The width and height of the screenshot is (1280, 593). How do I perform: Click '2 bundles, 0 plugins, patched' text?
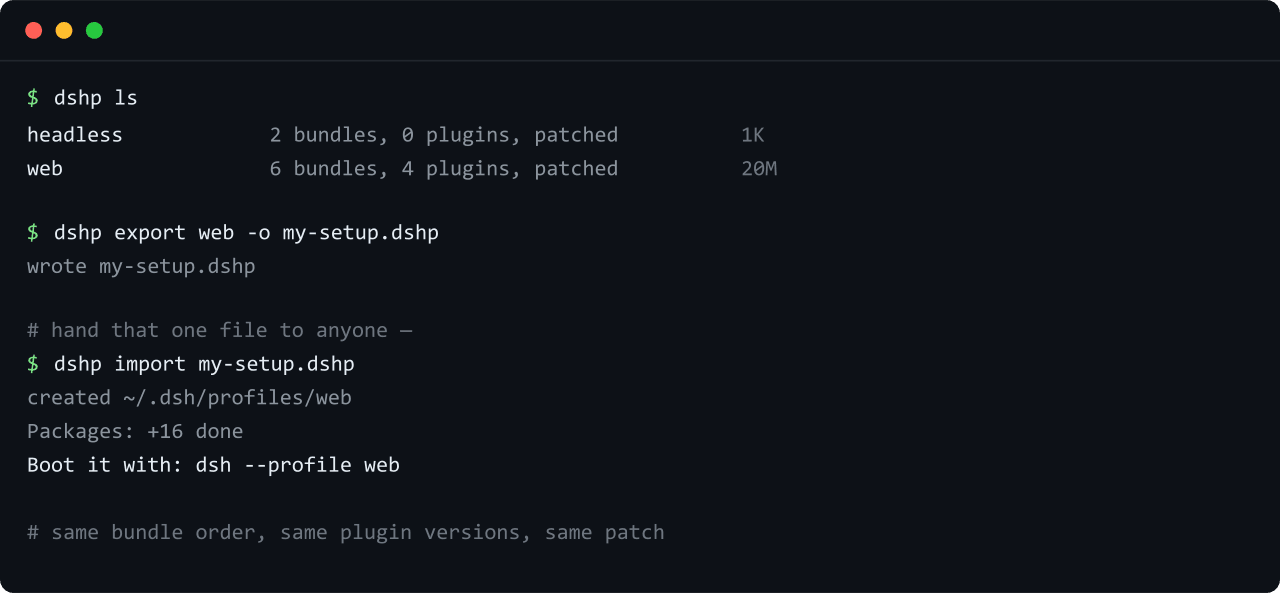(444, 135)
